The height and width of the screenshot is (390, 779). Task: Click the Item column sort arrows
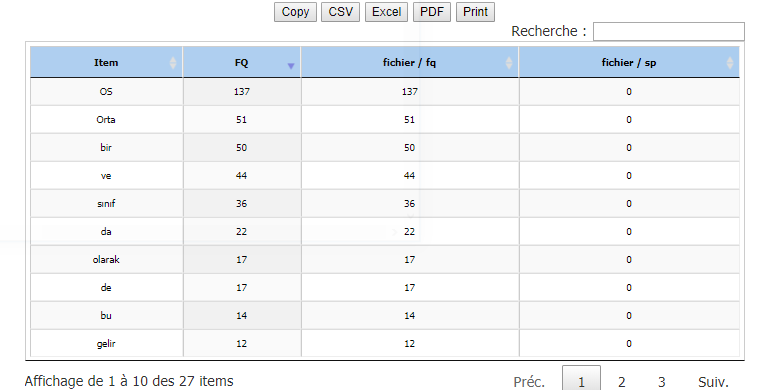click(173, 63)
